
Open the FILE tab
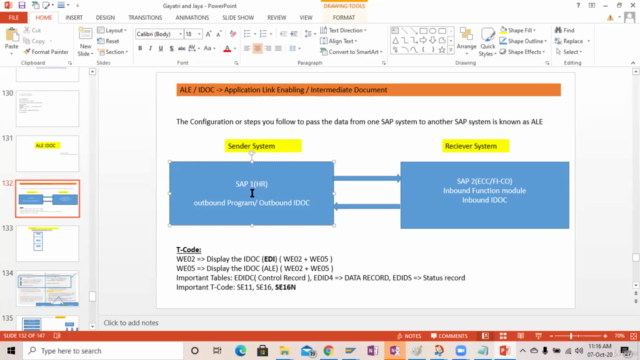pyautogui.click(x=14, y=18)
